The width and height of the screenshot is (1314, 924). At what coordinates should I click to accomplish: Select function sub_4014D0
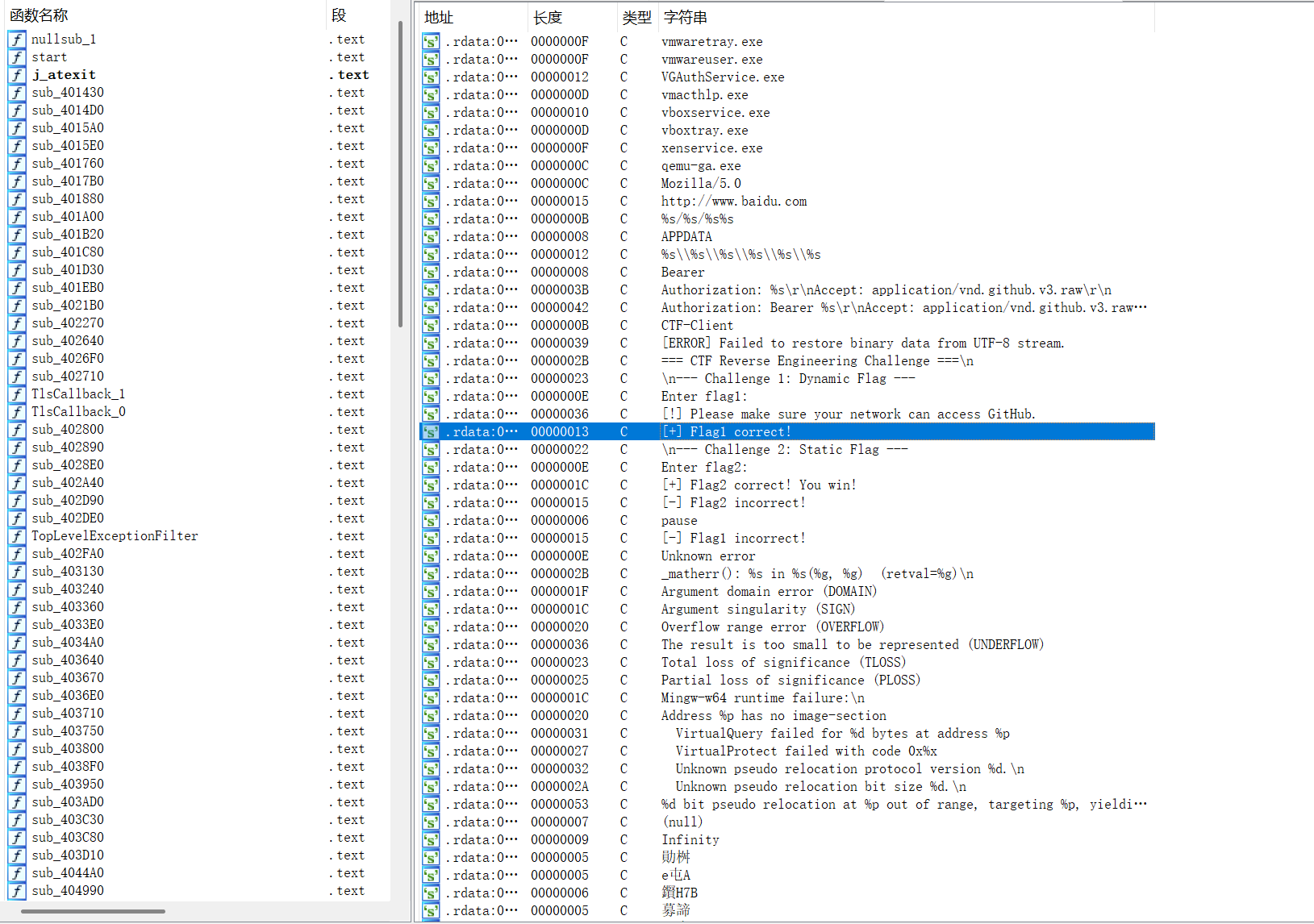(68, 110)
